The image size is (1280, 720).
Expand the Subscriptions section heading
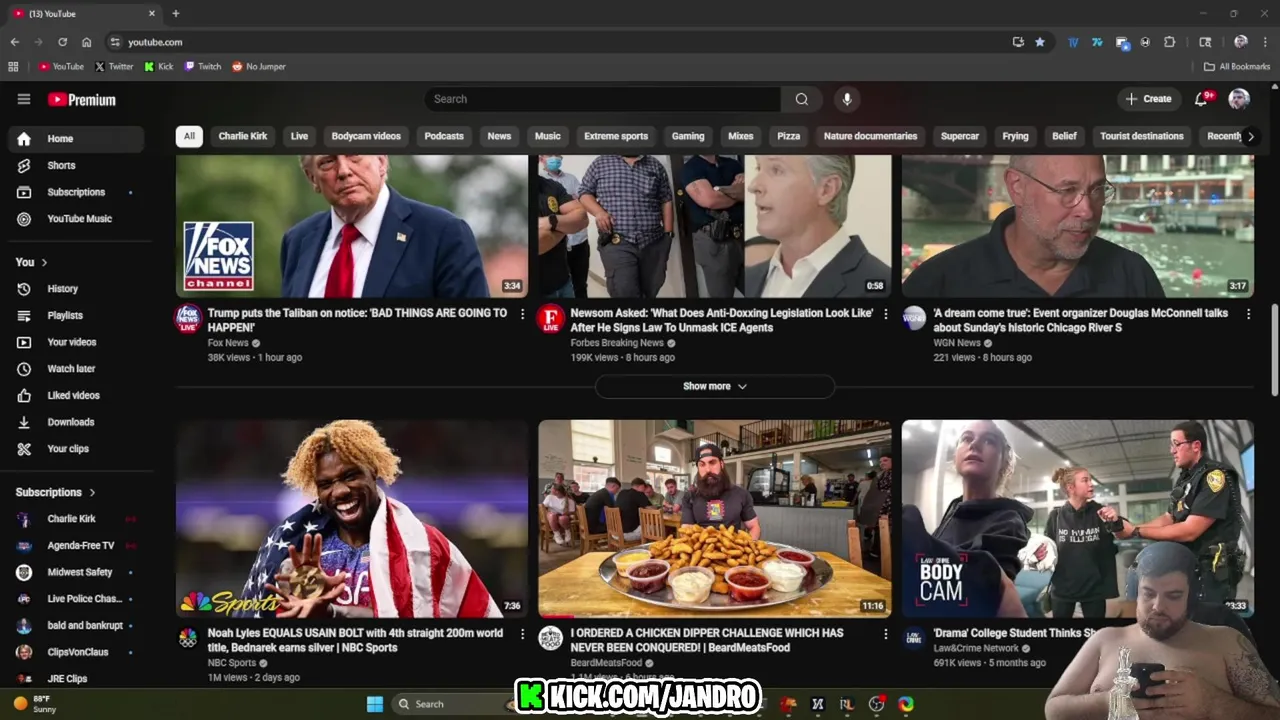click(56, 492)
